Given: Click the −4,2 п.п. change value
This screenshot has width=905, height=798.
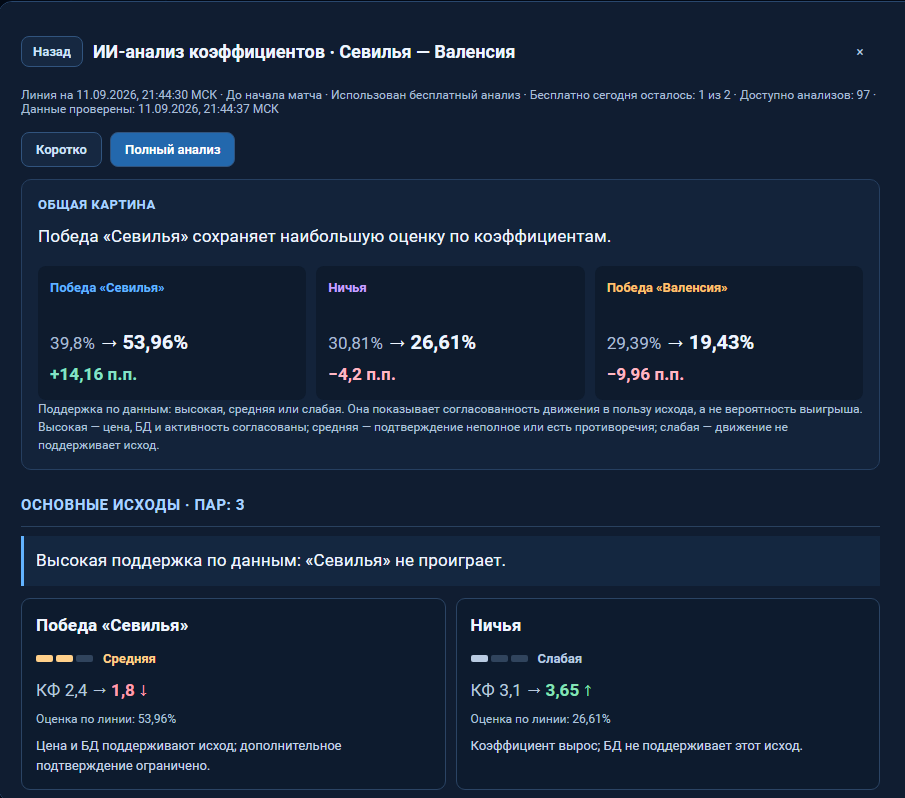Looking at the screenshot, I should pyautogui.click(x=362, y=374).
